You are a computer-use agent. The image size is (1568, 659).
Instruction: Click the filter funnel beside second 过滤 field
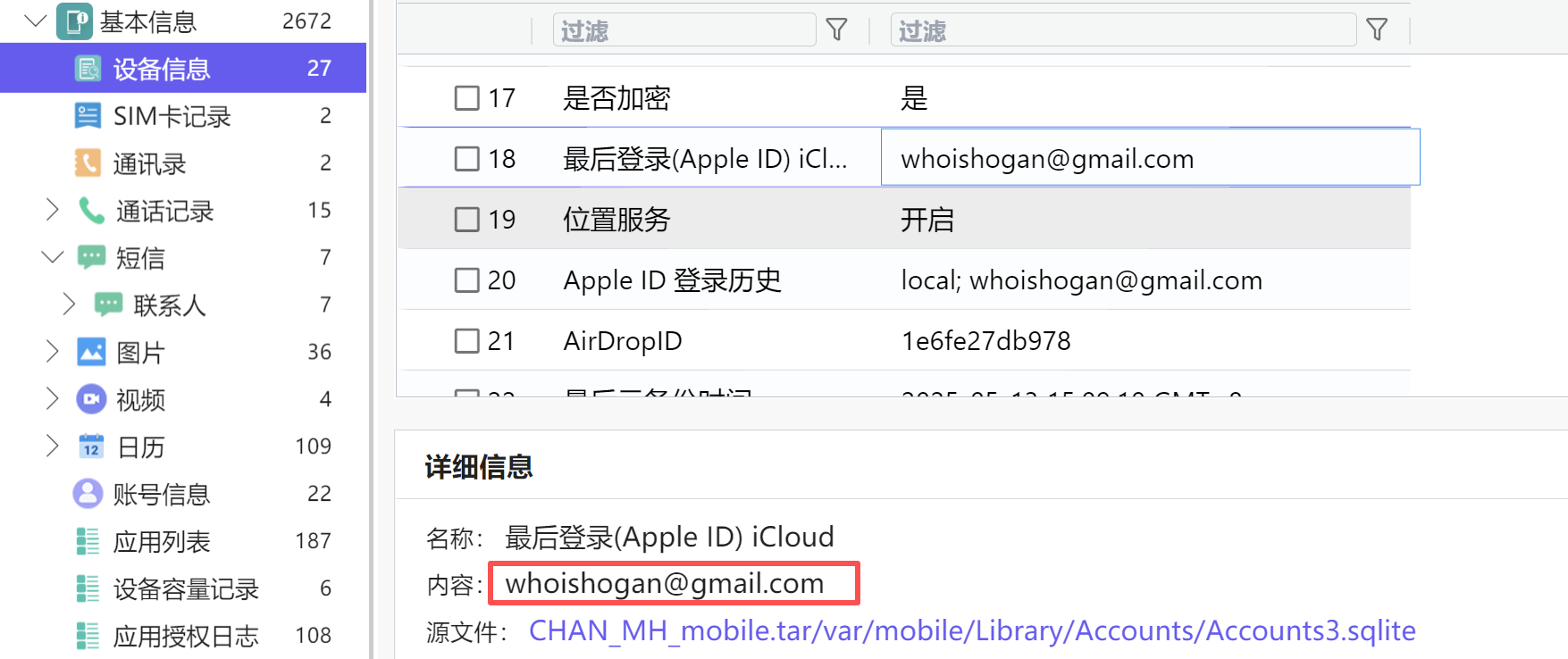tap(1378, 30)
